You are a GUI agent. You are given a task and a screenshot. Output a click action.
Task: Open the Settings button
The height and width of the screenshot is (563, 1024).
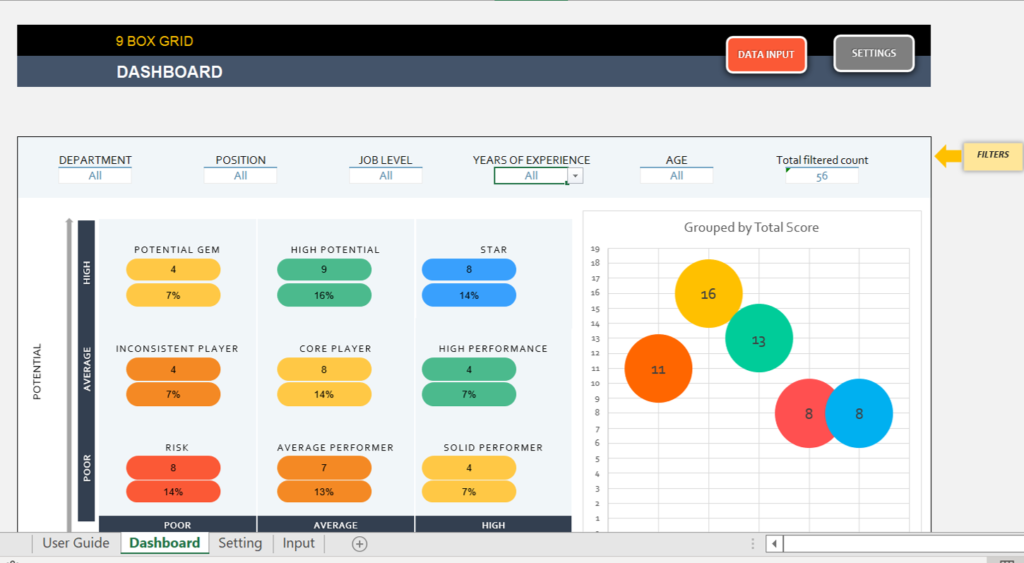[874, 54]
